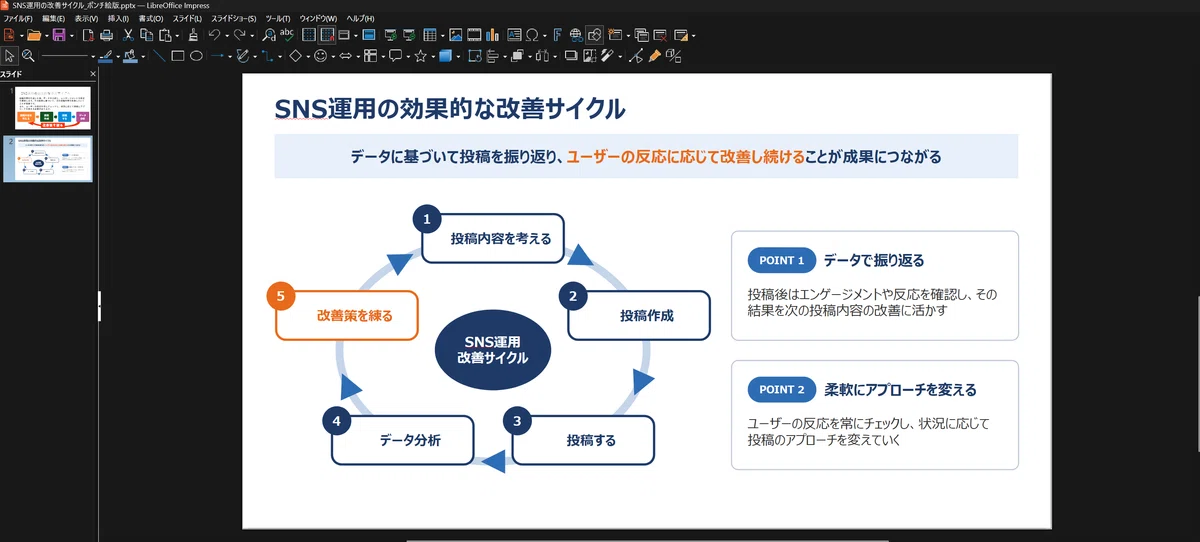
Task: Open the Save icon dropdown arrow
Action: [x=72, y=36]
